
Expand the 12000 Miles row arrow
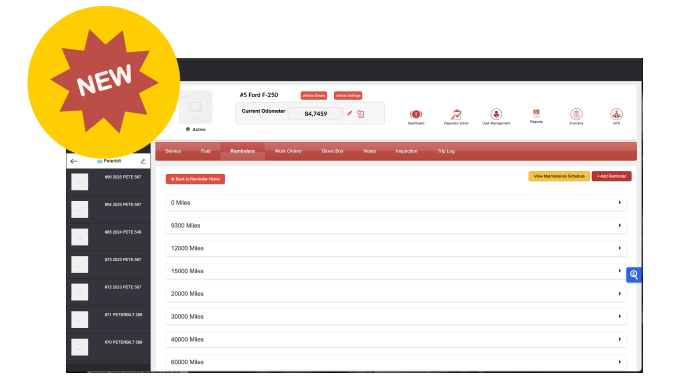click(620, 248)
